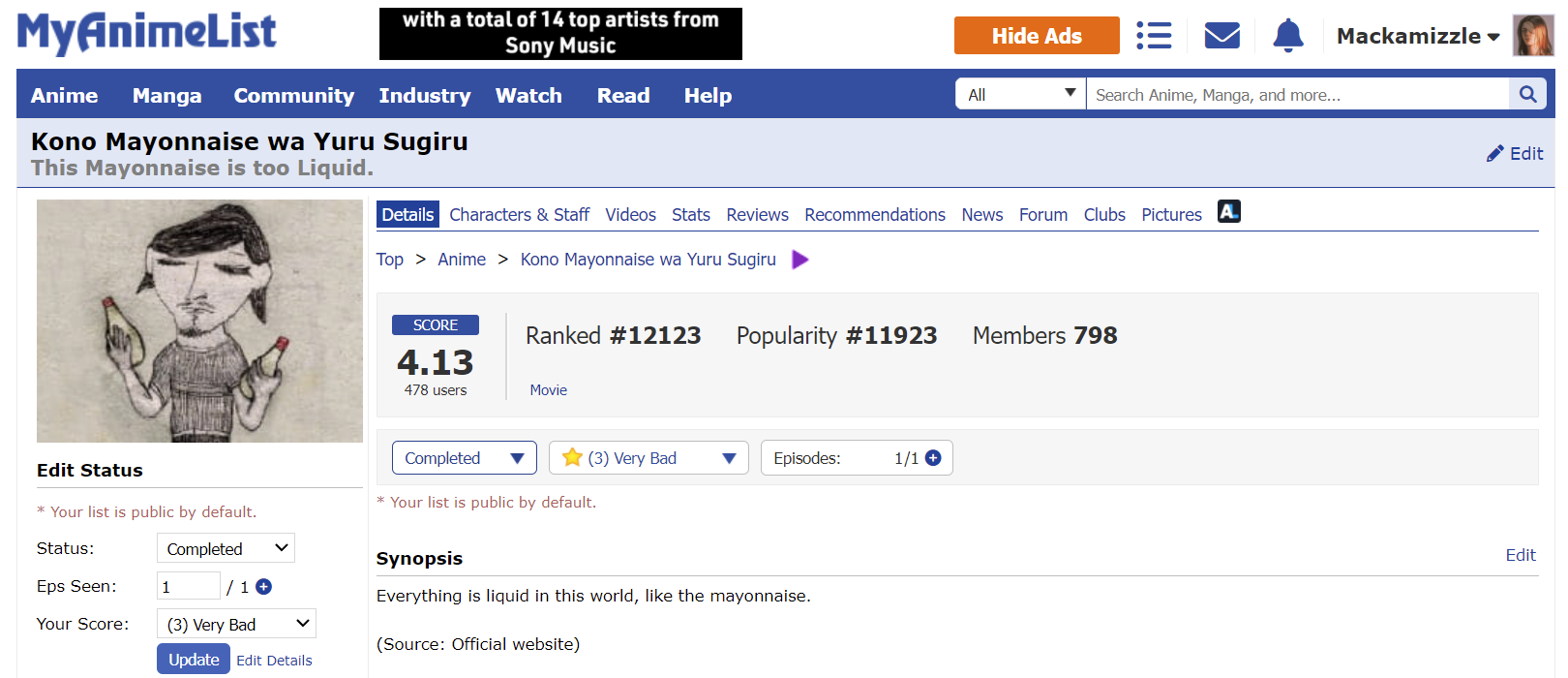This screenshot has width=1568, height=678.
Task: Click the search magnifier button
Action: point(1528,94)
